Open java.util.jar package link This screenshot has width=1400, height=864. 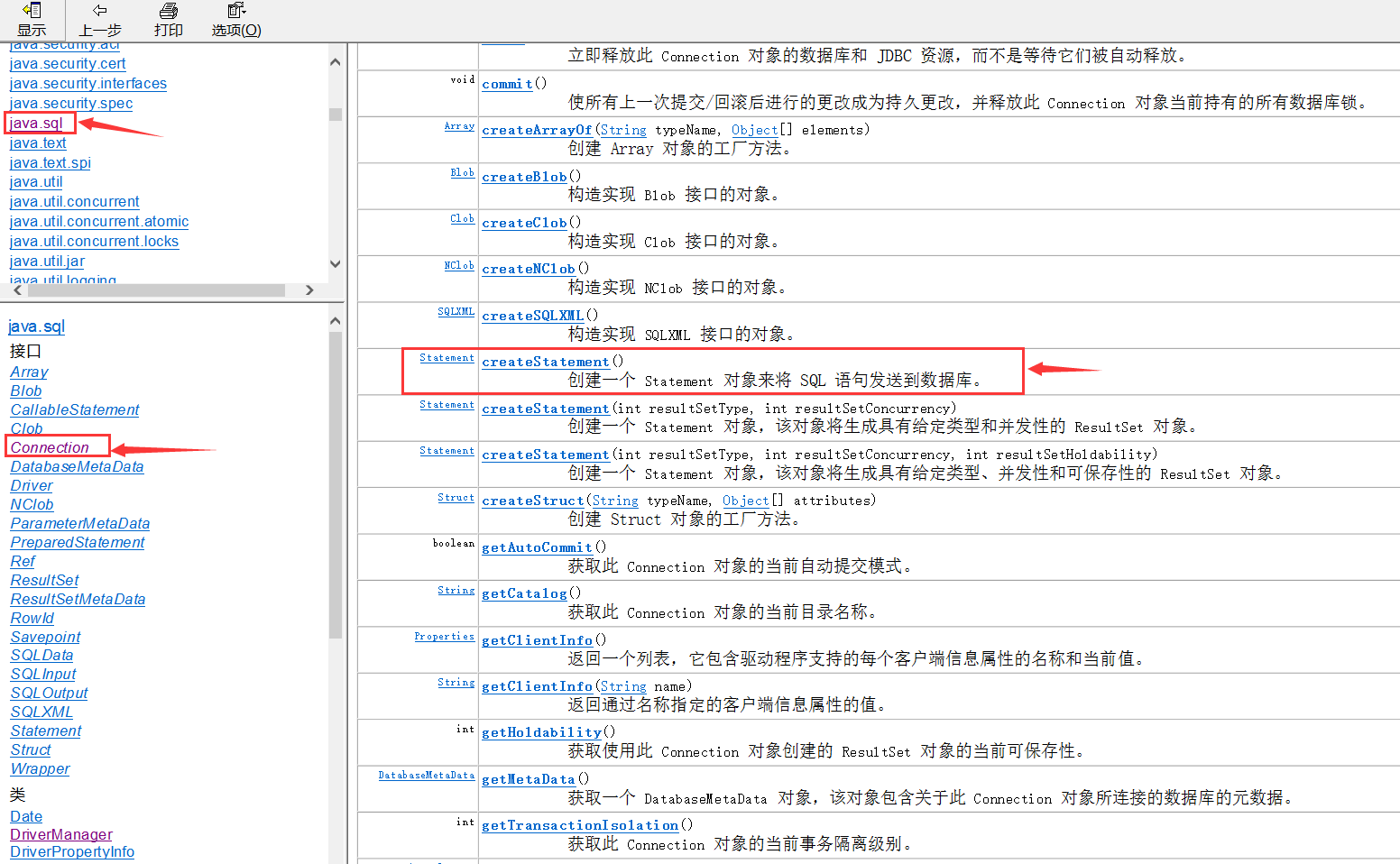tap(47, 262)
